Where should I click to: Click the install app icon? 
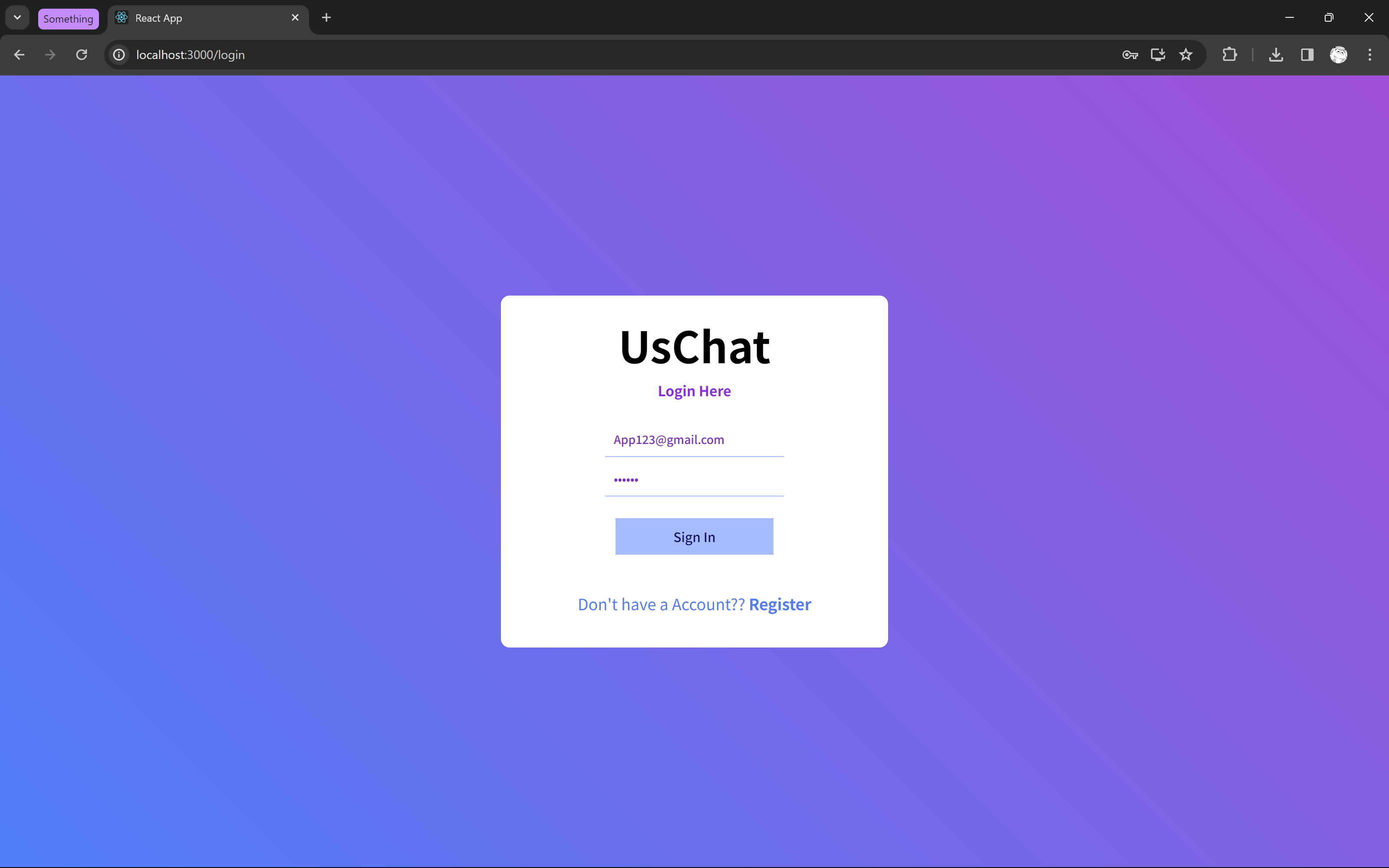pos(1158,55)
